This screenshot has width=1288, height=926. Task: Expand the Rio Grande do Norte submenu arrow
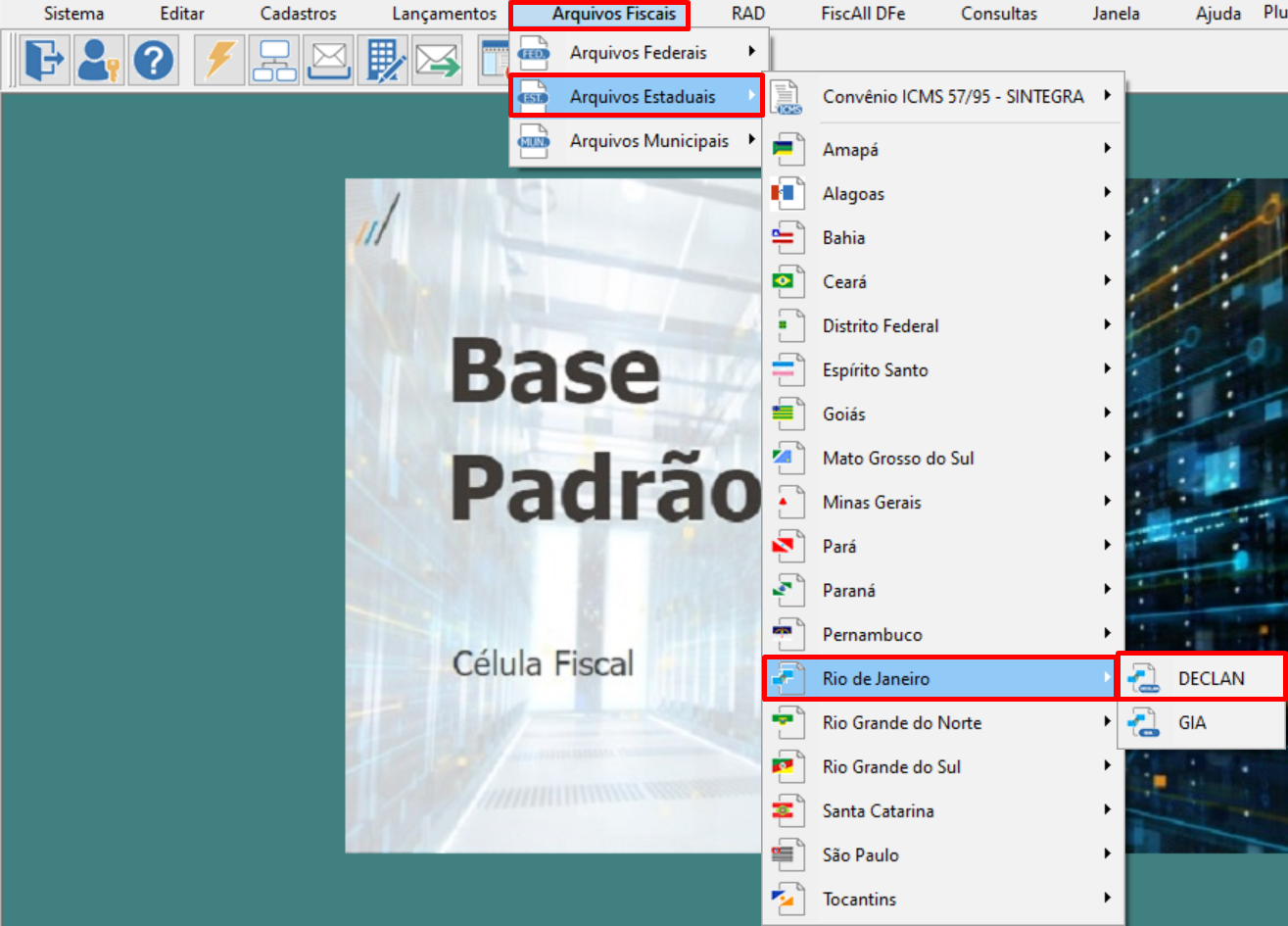click(1107, 721)
